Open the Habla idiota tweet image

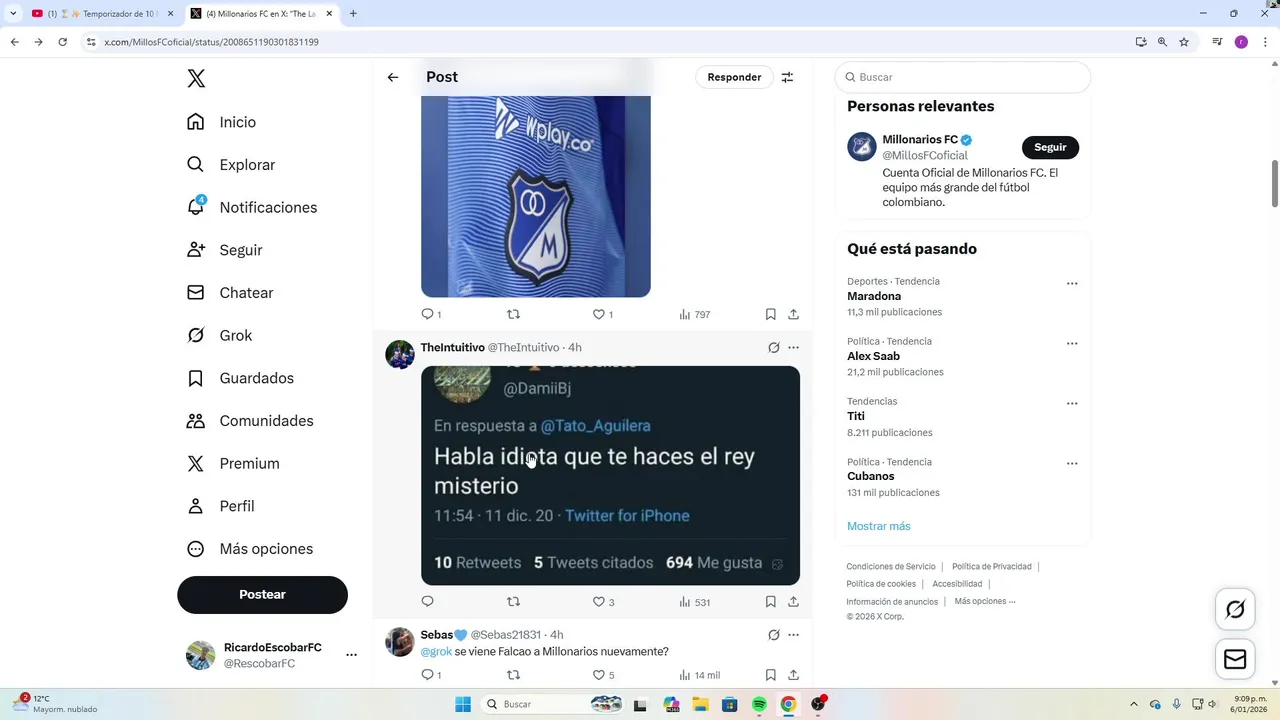tap(610, 475)
